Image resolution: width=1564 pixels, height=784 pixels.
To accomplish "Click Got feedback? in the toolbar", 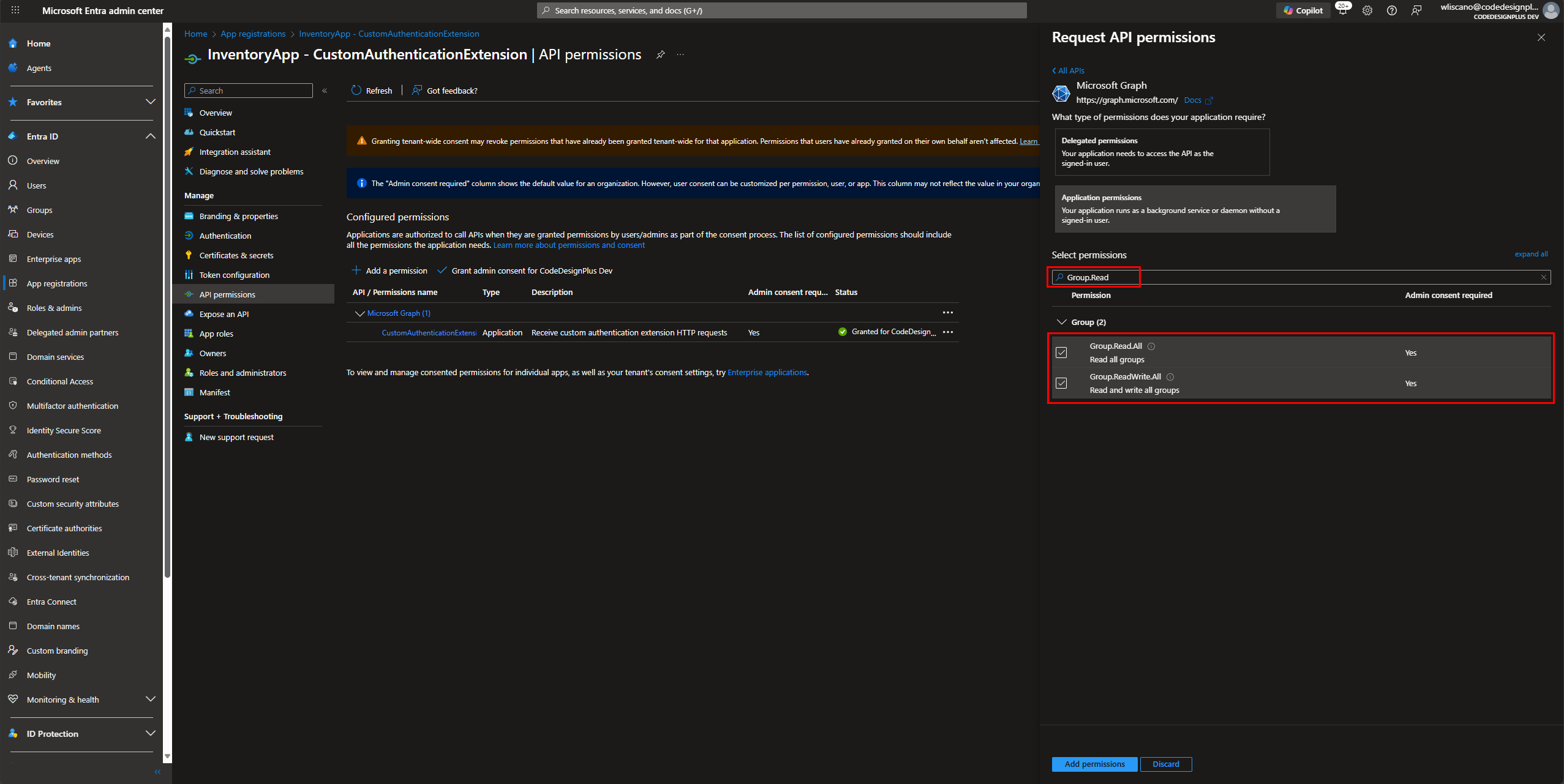I will pyautogui.click(x=445, y=91).
